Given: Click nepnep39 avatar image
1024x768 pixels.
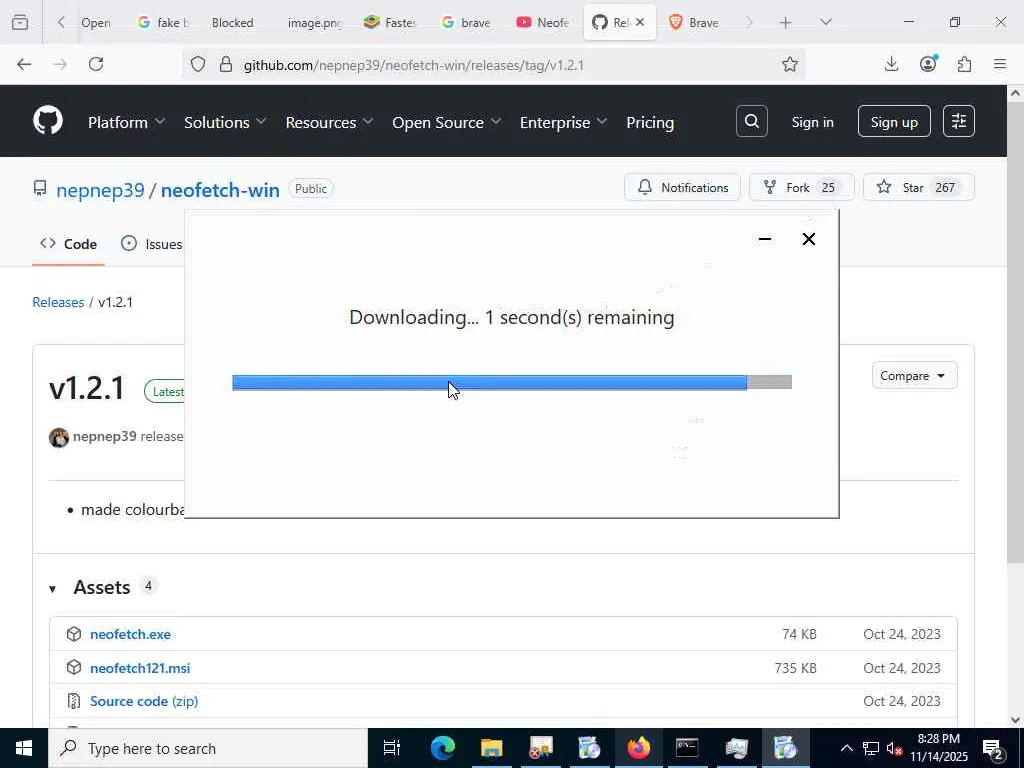Looking at the screenshot, I should tap(59, 437).
